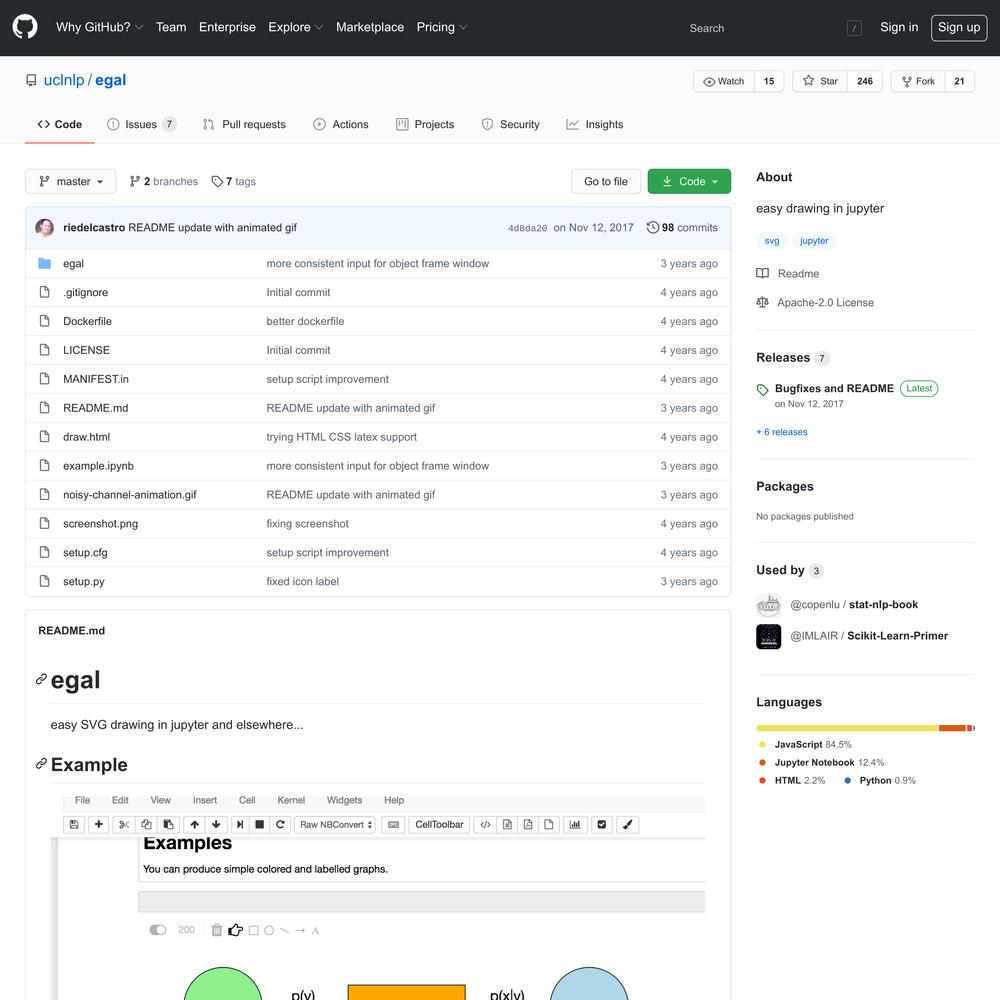Click the orange Jupyter Notebook segment of languages bar
This screenshot has width=1000, height=1000.
tap(952, 728)
